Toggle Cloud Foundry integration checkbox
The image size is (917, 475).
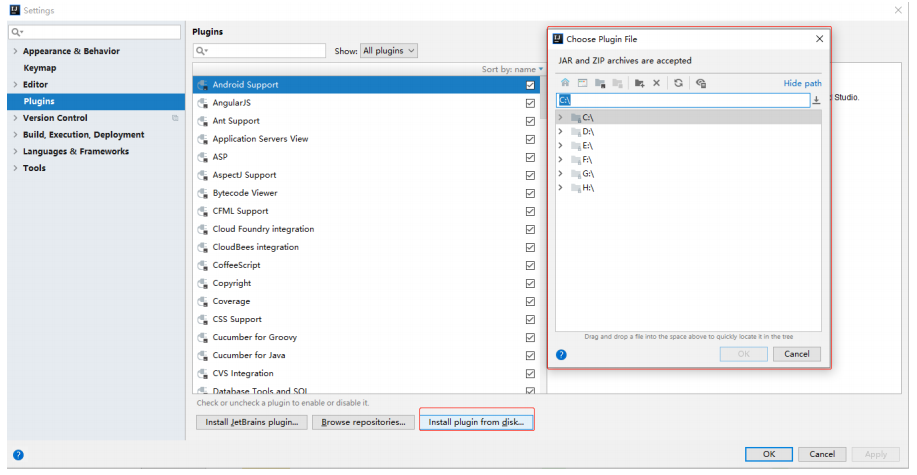(530, 230)
